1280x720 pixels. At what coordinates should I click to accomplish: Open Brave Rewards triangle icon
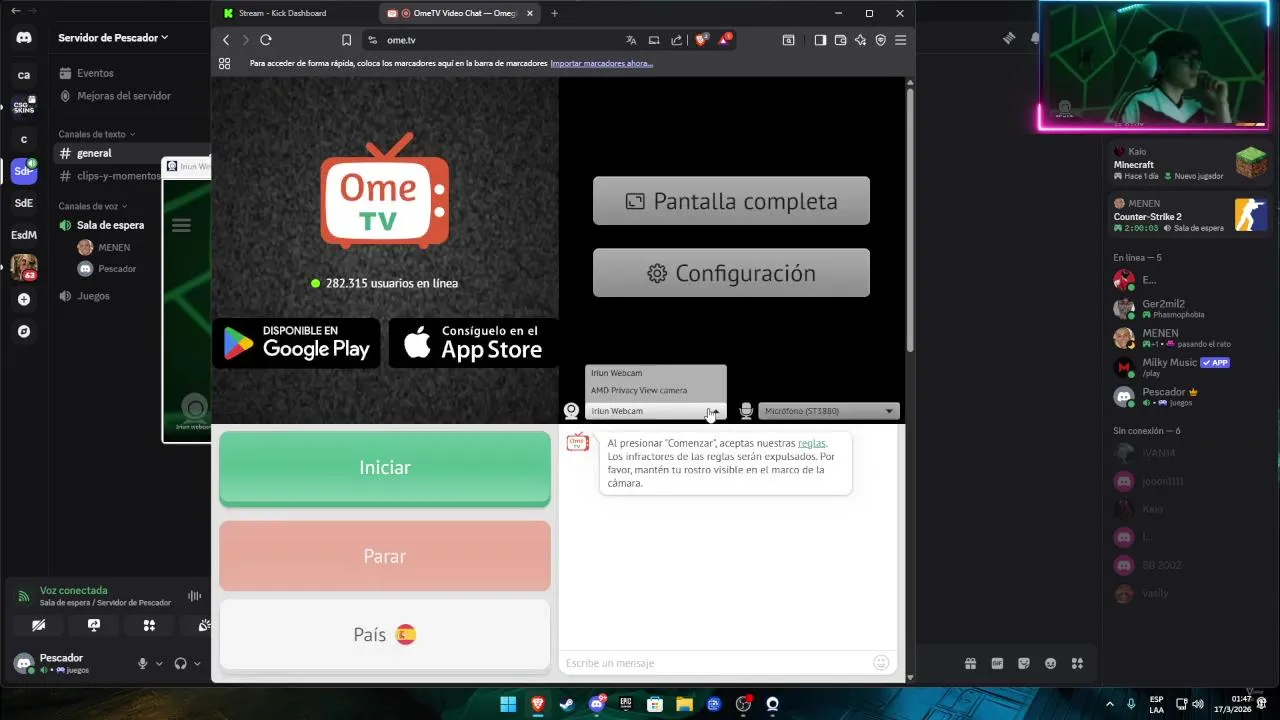(724, 40)
